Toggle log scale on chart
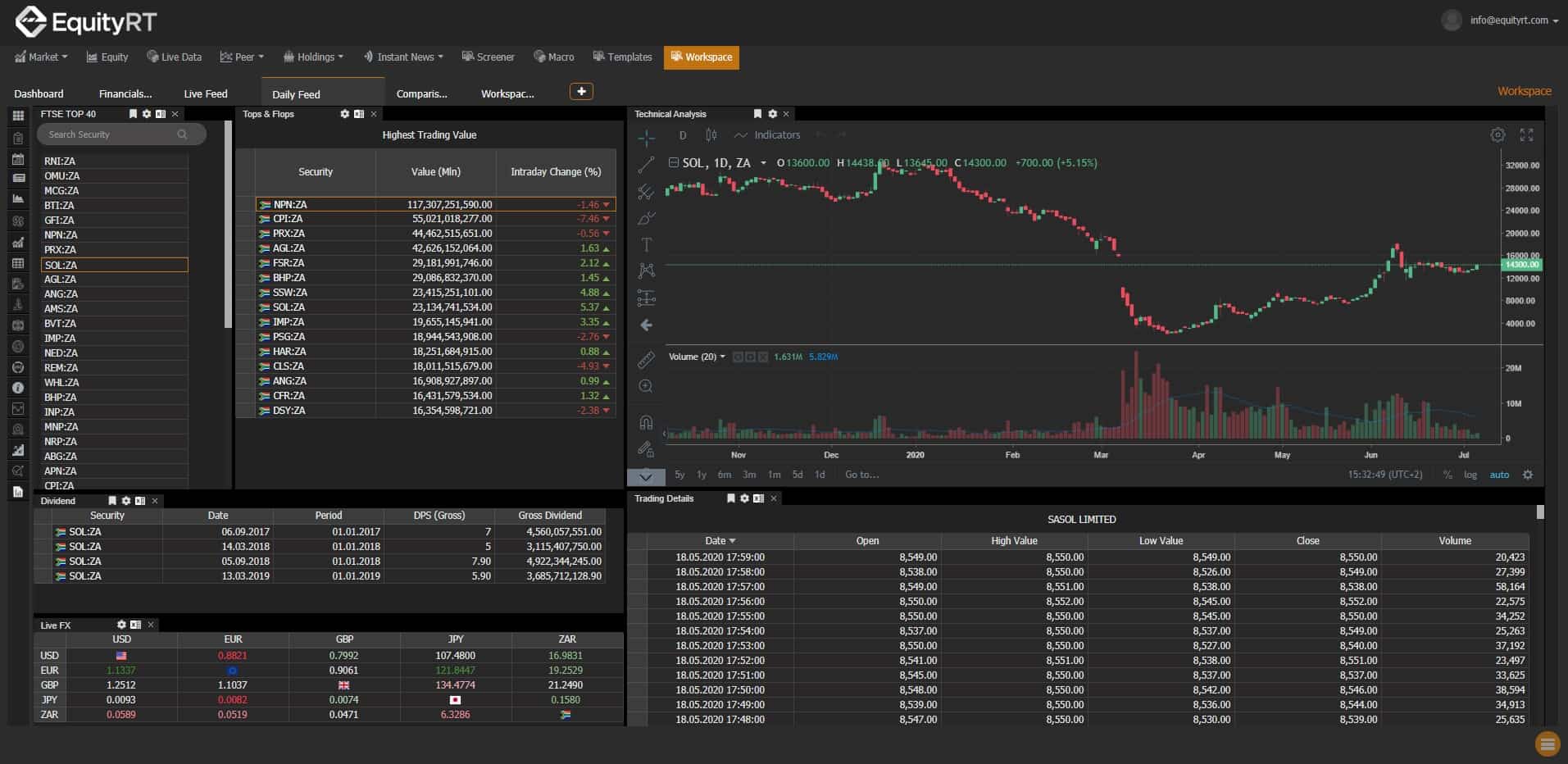 (1470, 475)
